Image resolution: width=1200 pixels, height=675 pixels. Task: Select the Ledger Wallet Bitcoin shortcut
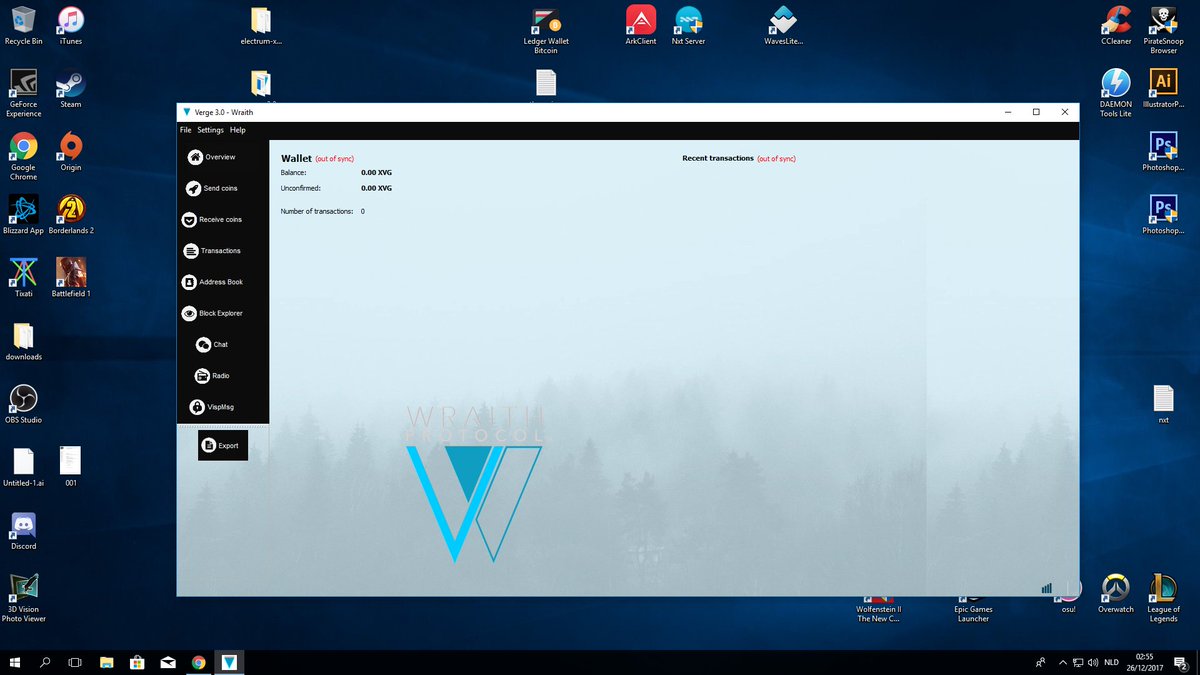pyautogui.click(x=545, y=30)
